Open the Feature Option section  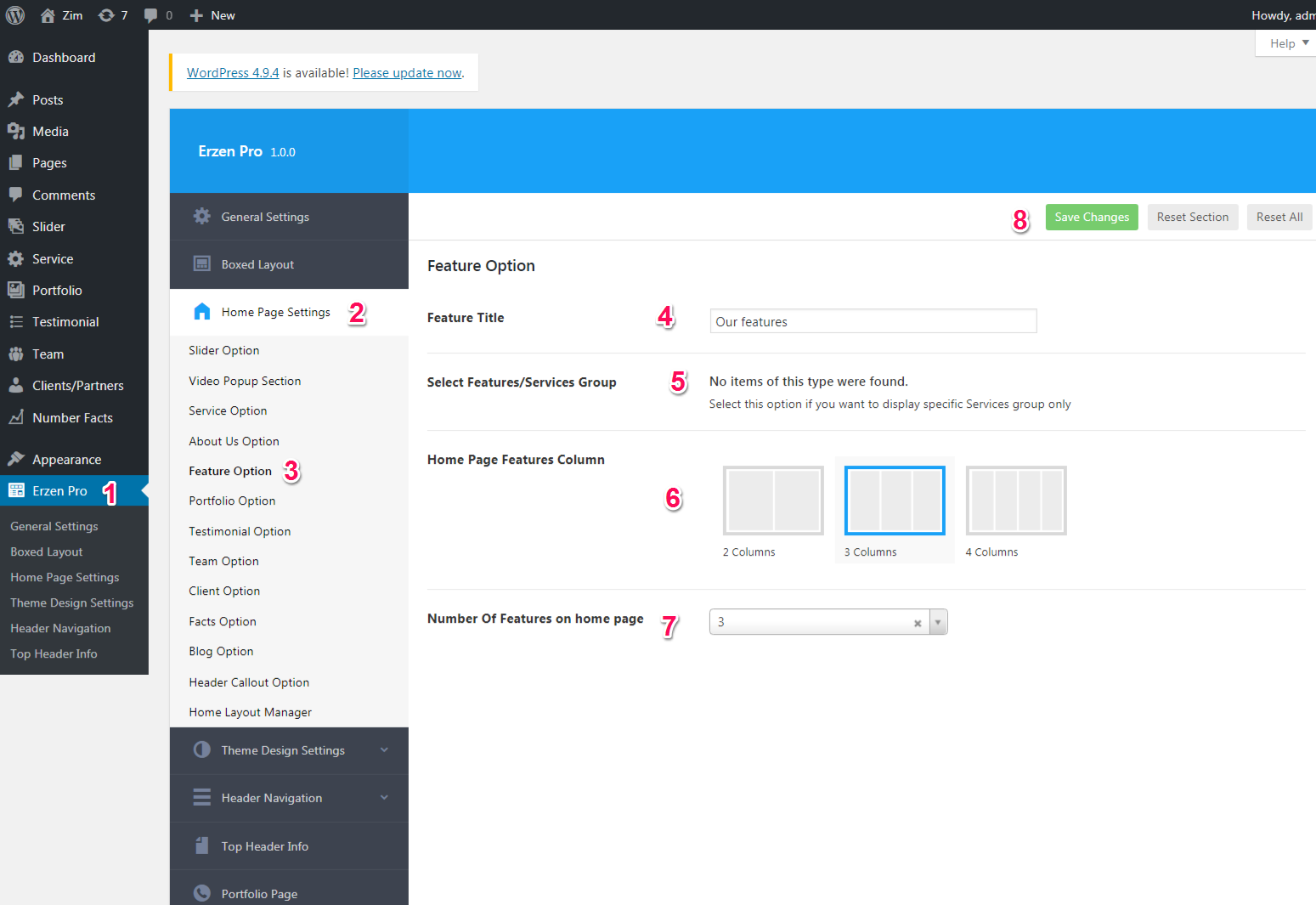[230, 471]
